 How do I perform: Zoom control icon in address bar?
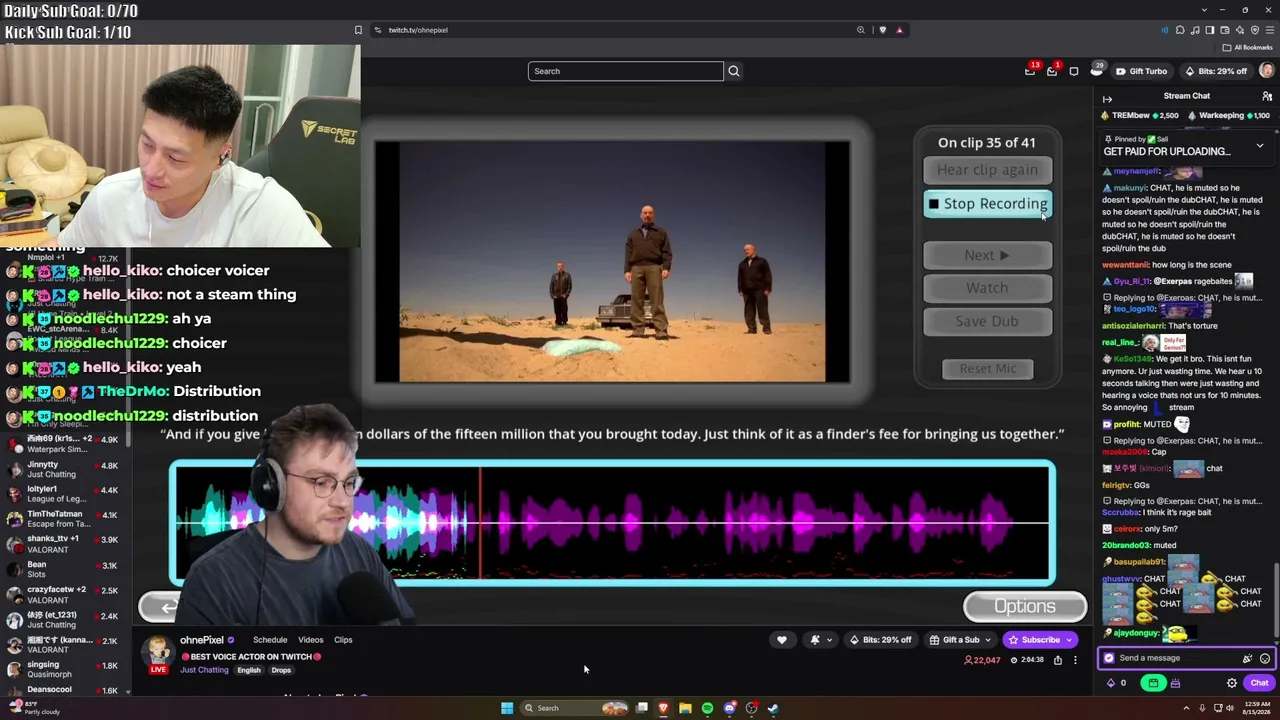(x=860, y=30)
